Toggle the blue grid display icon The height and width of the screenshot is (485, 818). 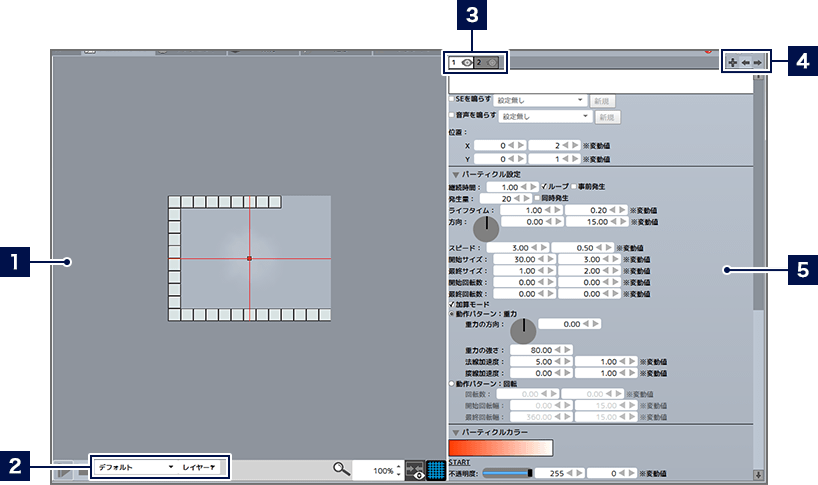[x=436, y=470]
